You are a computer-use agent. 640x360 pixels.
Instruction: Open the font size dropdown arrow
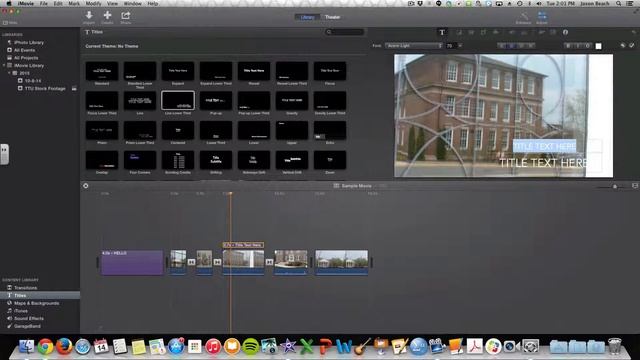pyautogui.click(x=460, y=46)
